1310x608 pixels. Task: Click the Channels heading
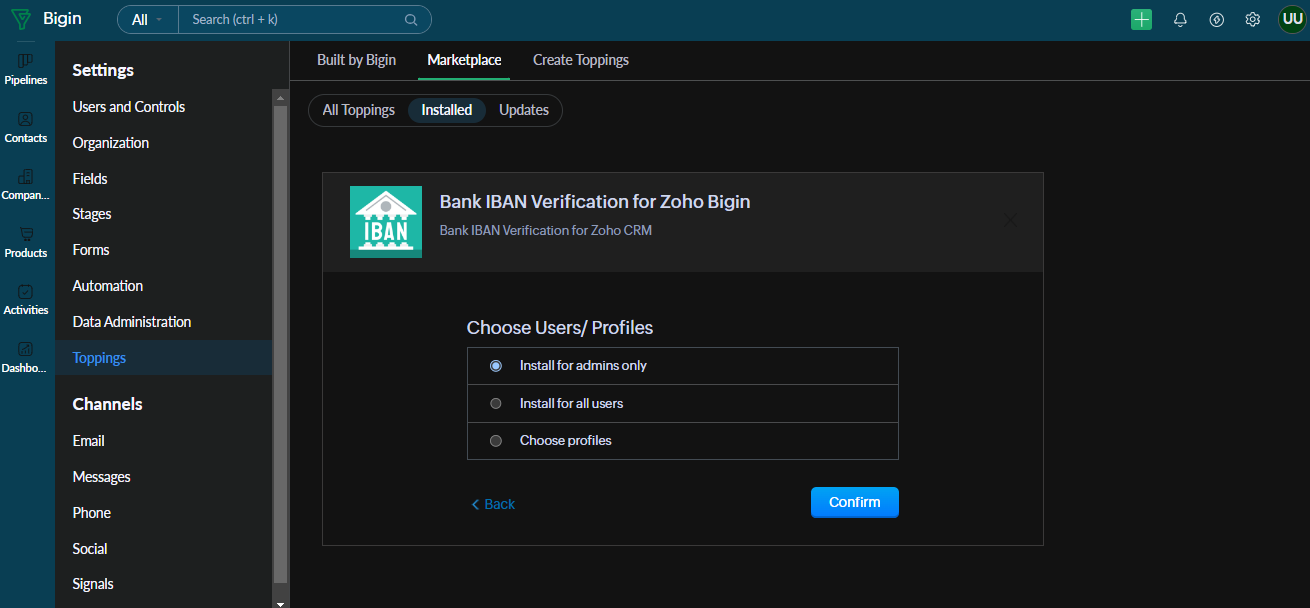coord(108,404)
